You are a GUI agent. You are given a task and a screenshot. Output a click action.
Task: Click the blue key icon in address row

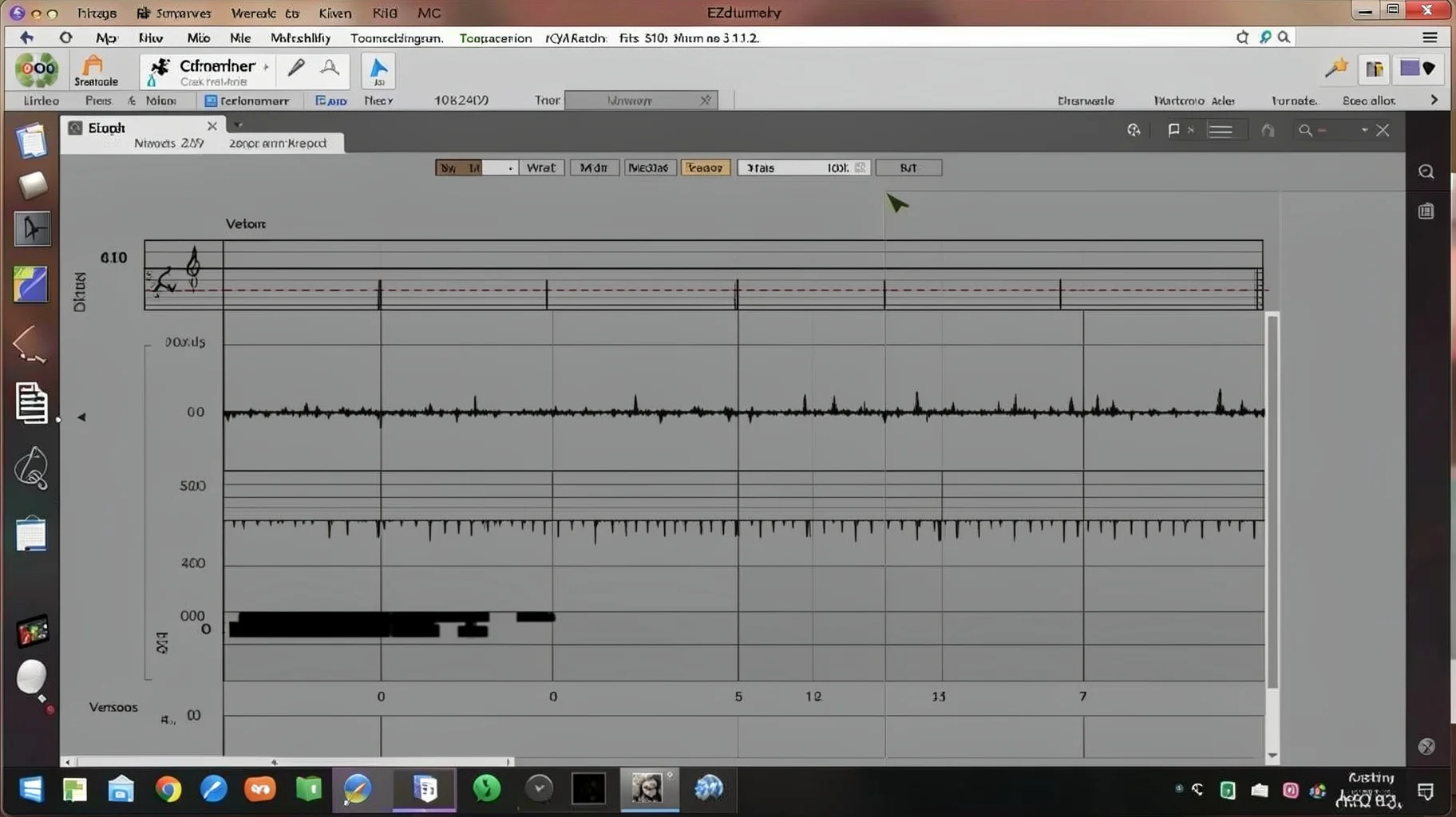(1264, 37)
